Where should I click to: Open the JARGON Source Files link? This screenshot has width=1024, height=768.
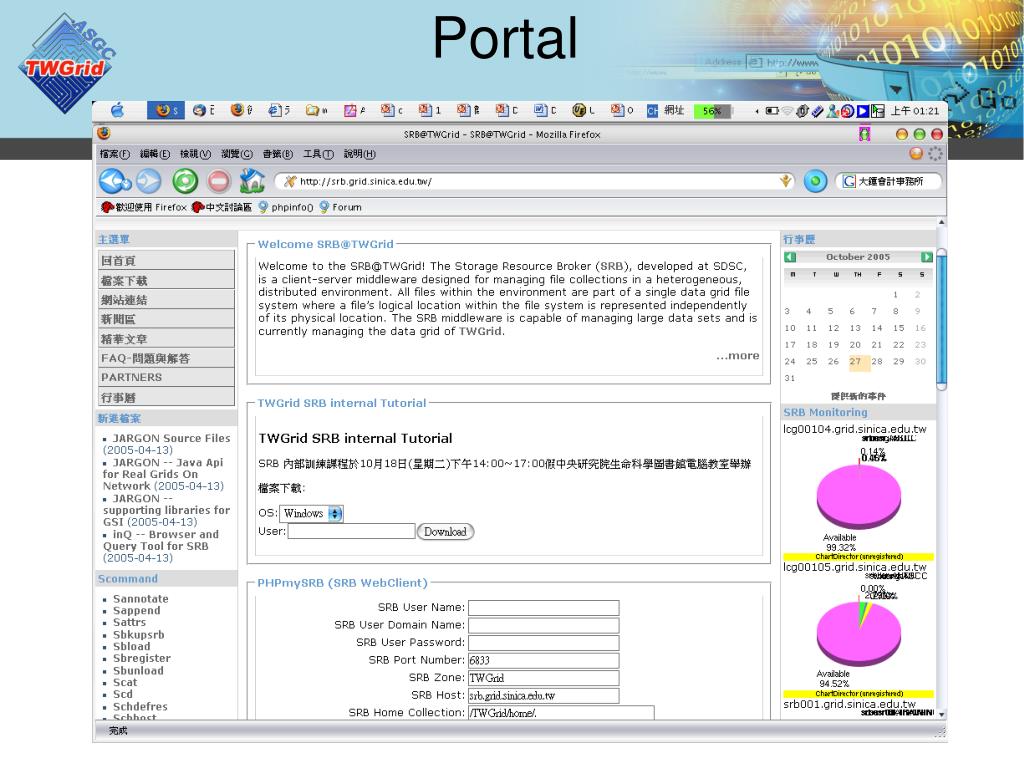coord(171,438)
